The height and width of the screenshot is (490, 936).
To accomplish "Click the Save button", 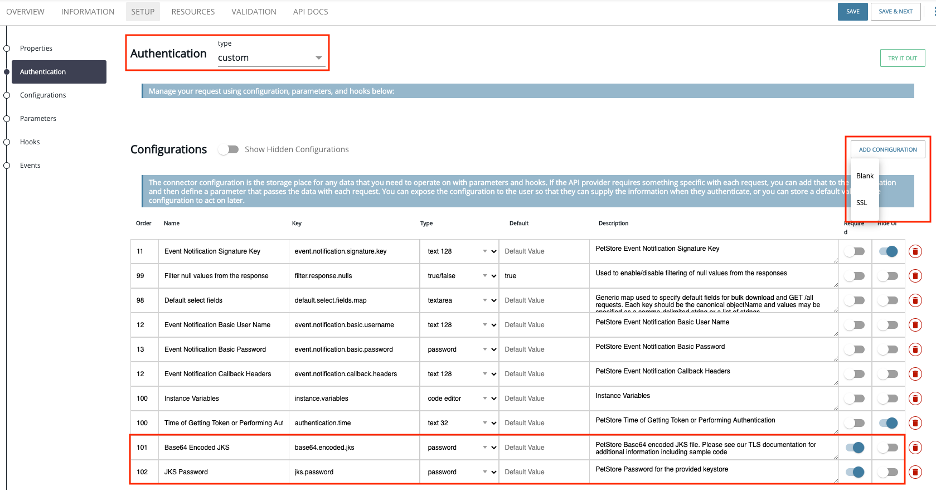I will [852, 11].
